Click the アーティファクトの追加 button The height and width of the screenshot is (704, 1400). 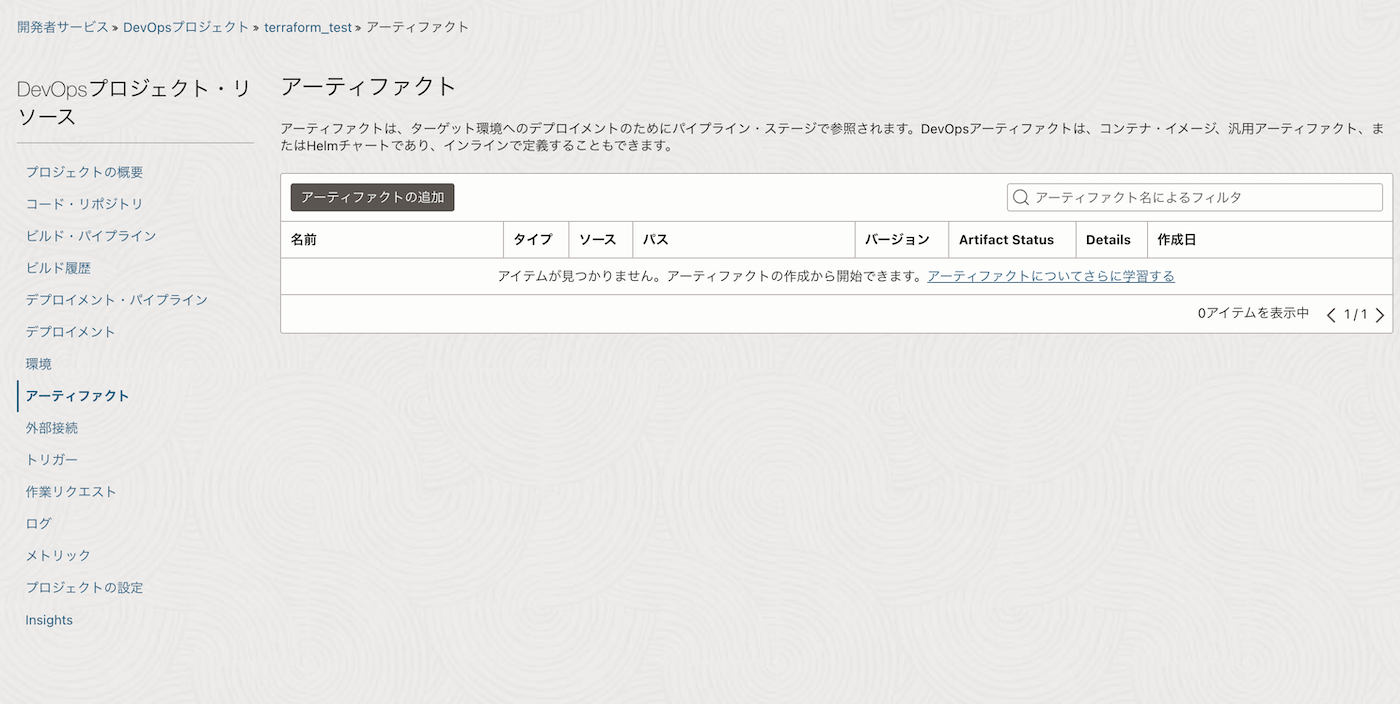pos(372,198)
